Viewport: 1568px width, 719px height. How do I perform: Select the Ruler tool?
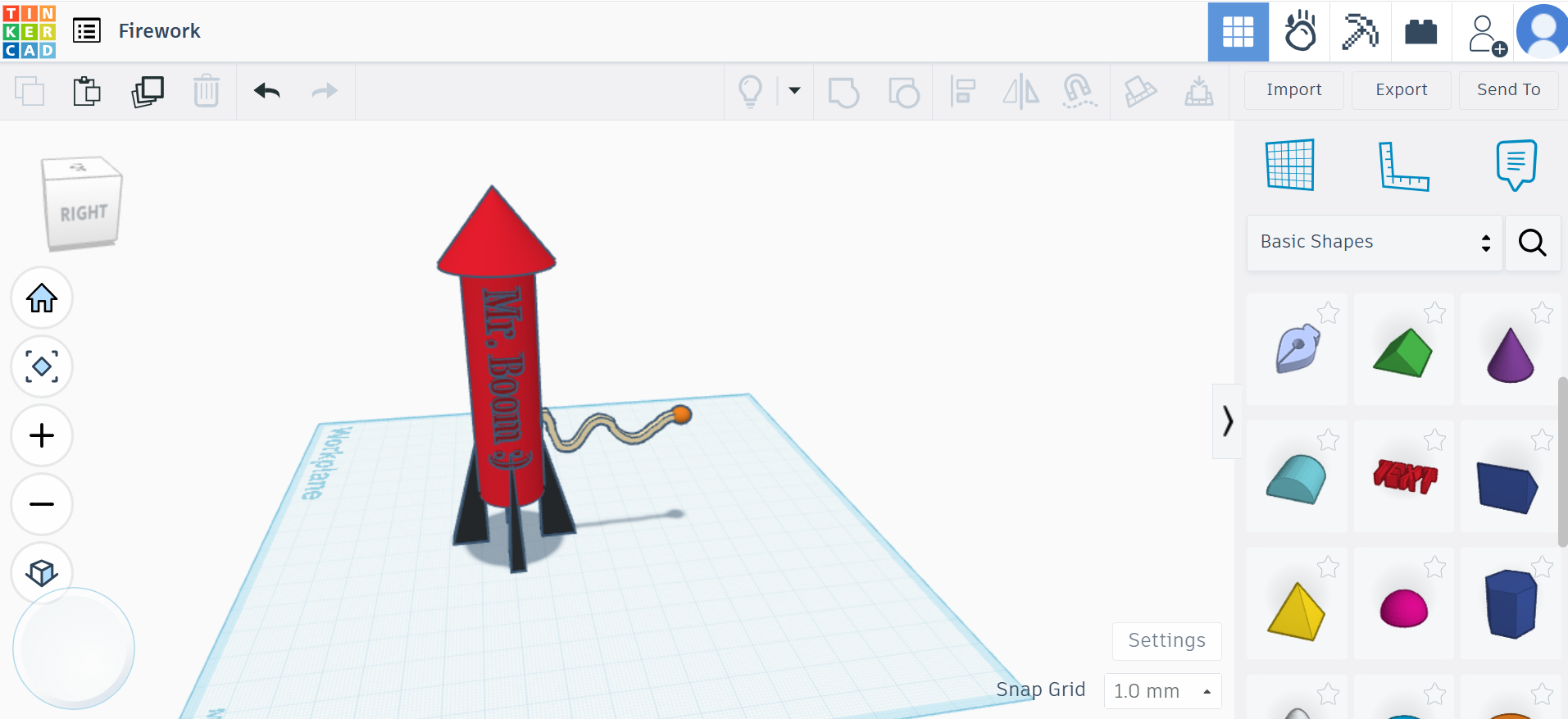pyautogui.click(x=1403, y=166)
